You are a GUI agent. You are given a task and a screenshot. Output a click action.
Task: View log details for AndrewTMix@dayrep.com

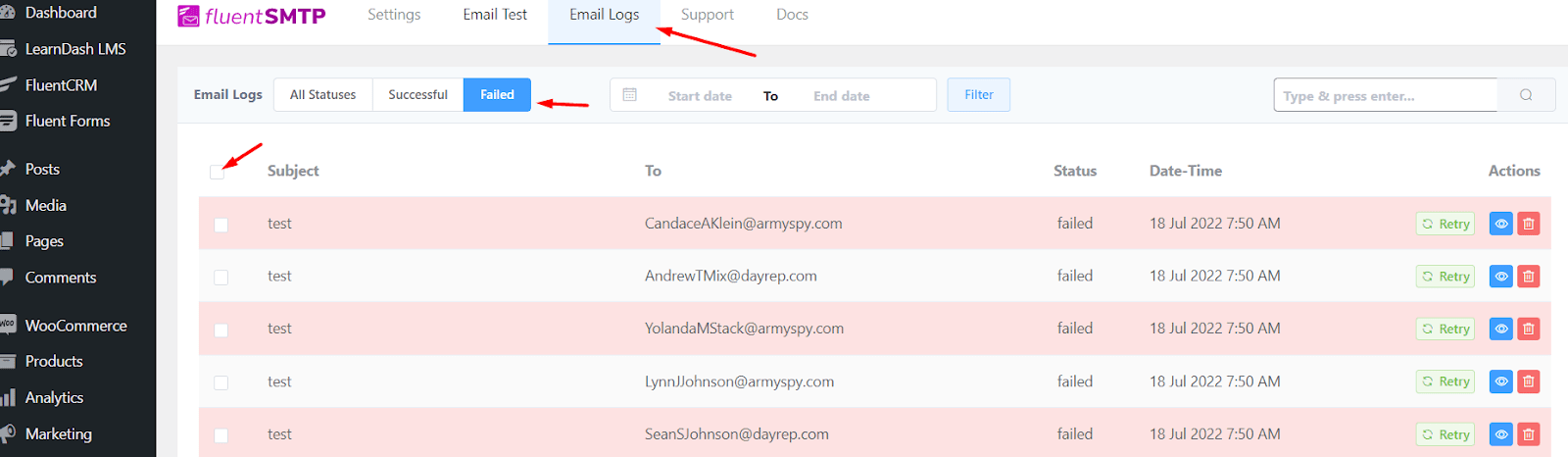1501,277
